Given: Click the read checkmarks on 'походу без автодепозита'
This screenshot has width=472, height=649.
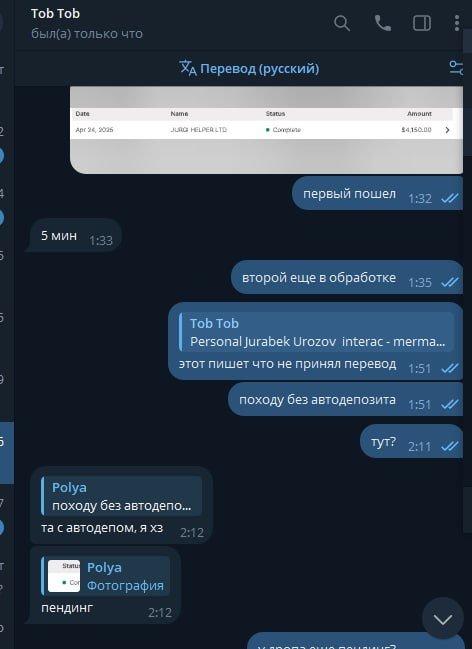Looking at the screenshot, I should (450, 404).
